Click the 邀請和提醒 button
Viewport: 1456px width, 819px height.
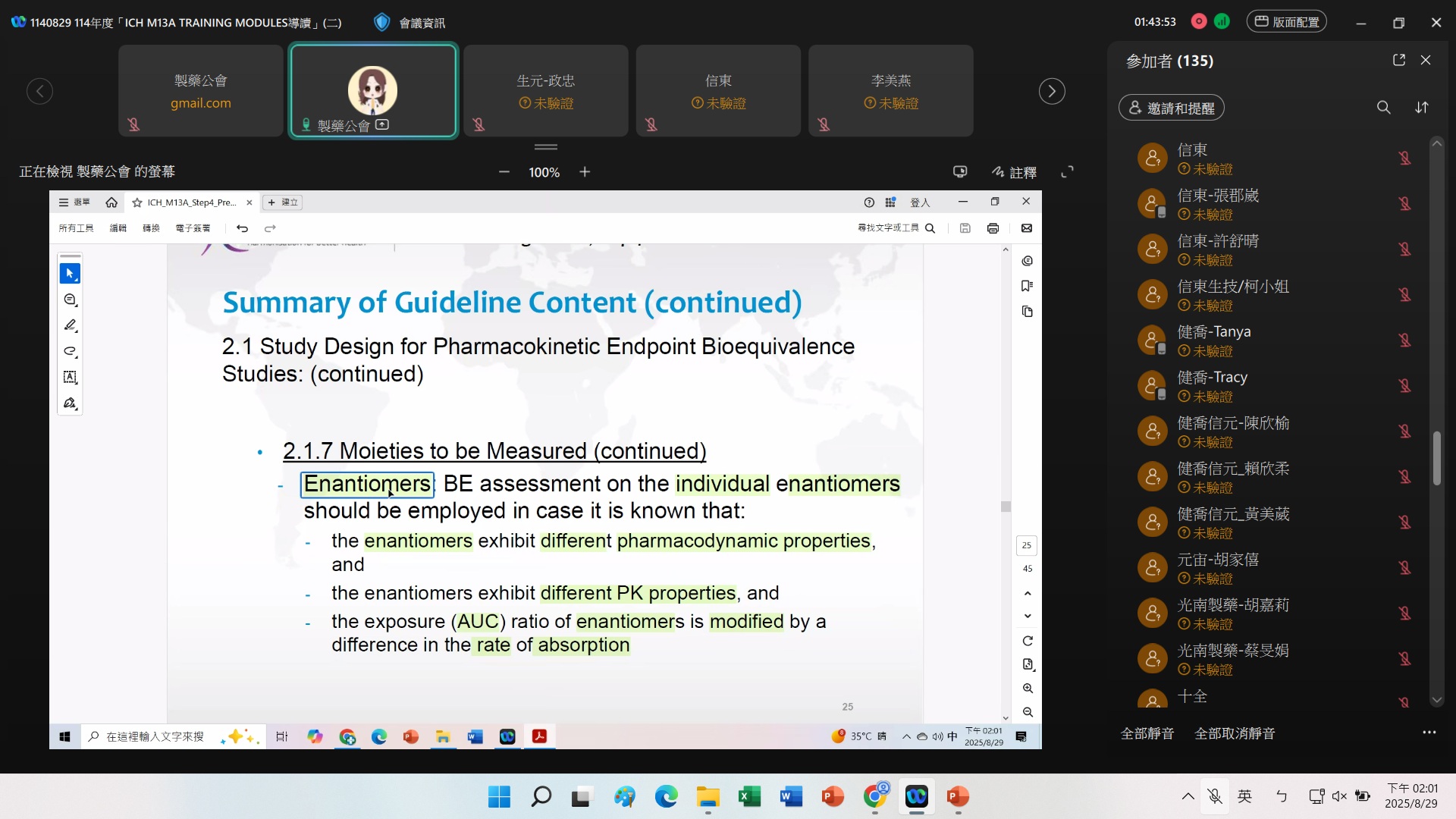click(1172, 108)
